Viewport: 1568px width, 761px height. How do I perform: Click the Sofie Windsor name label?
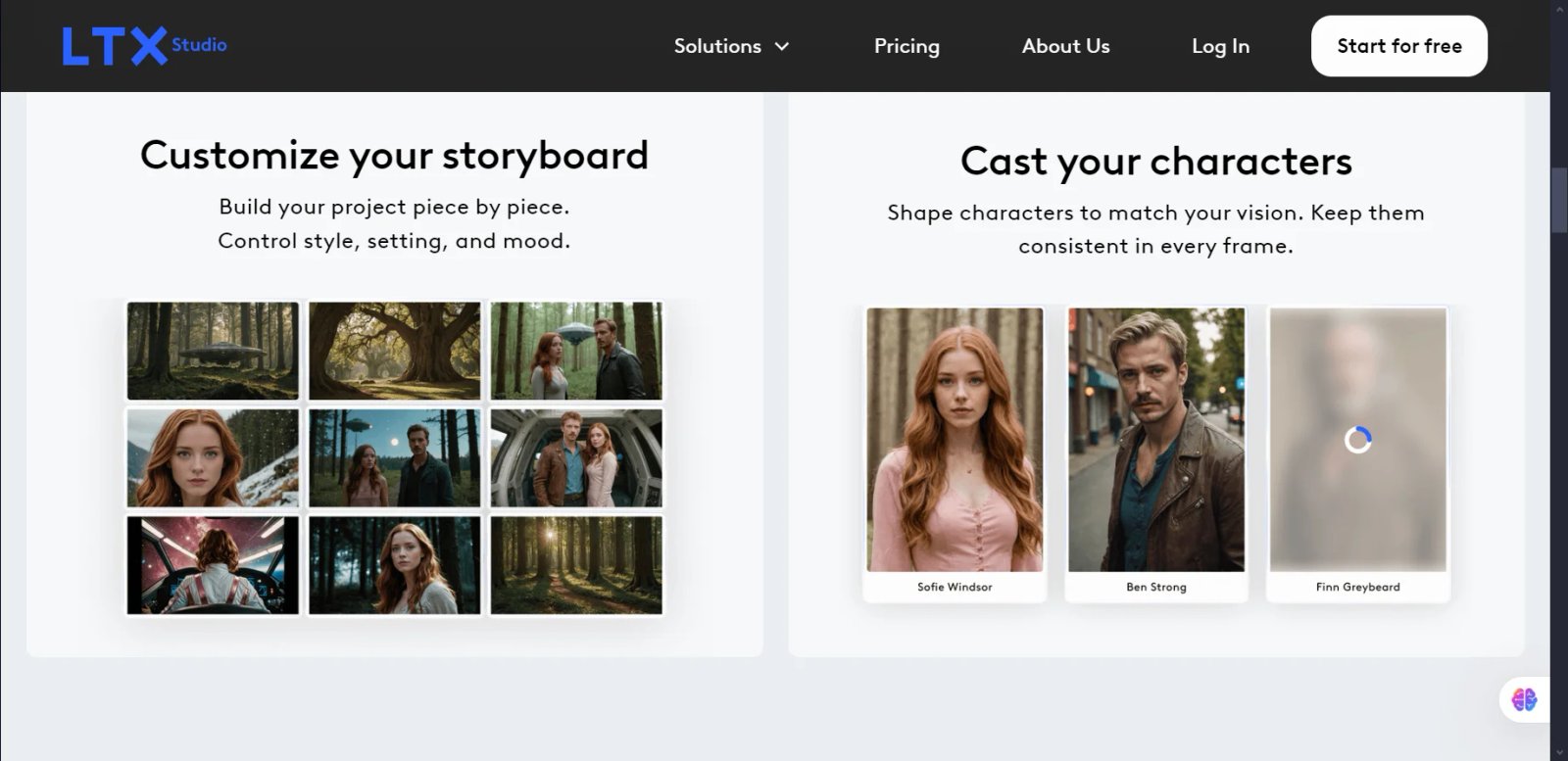point(955,587)
